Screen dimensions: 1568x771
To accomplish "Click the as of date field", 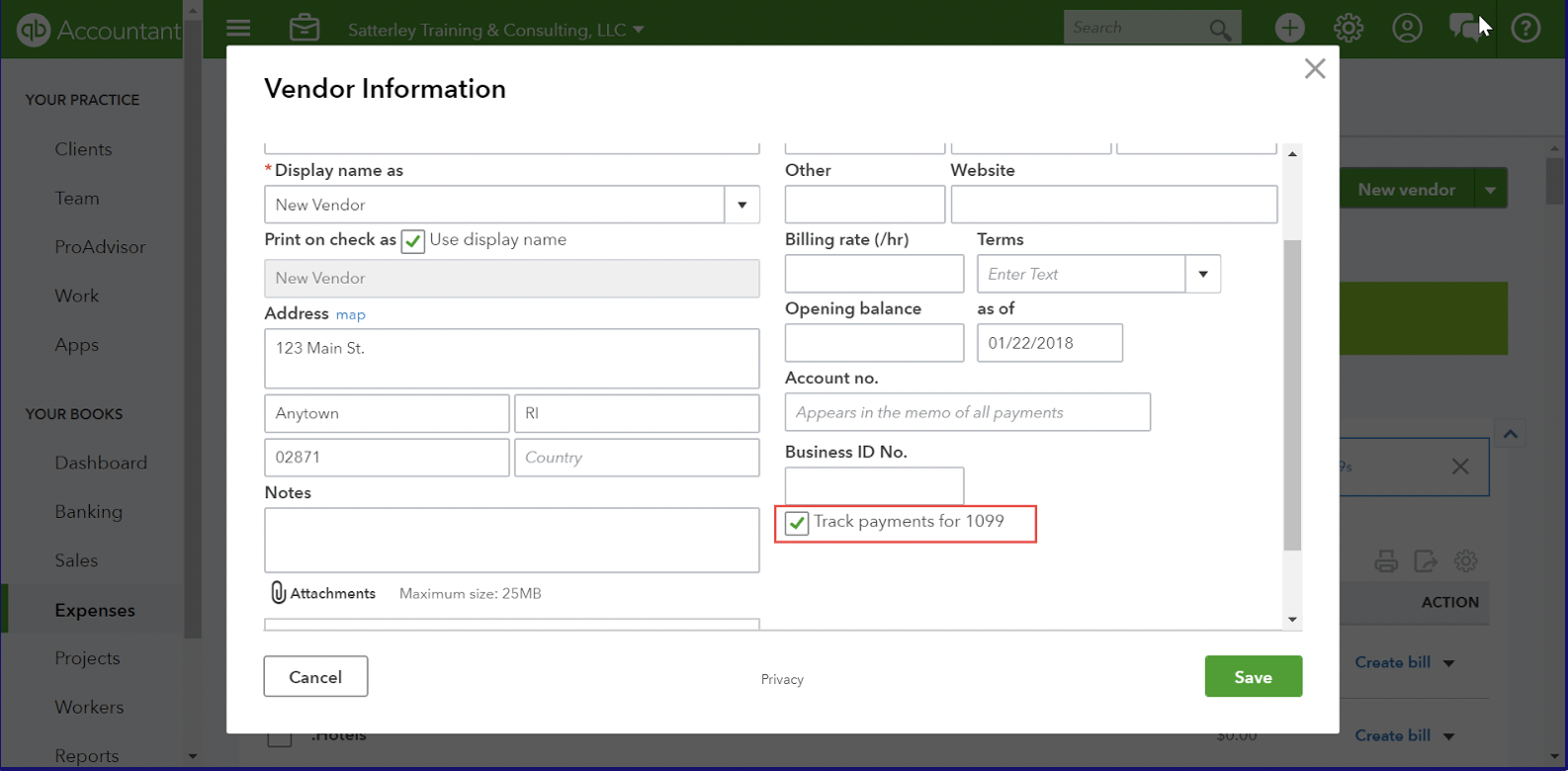I will click(1050, 343).
